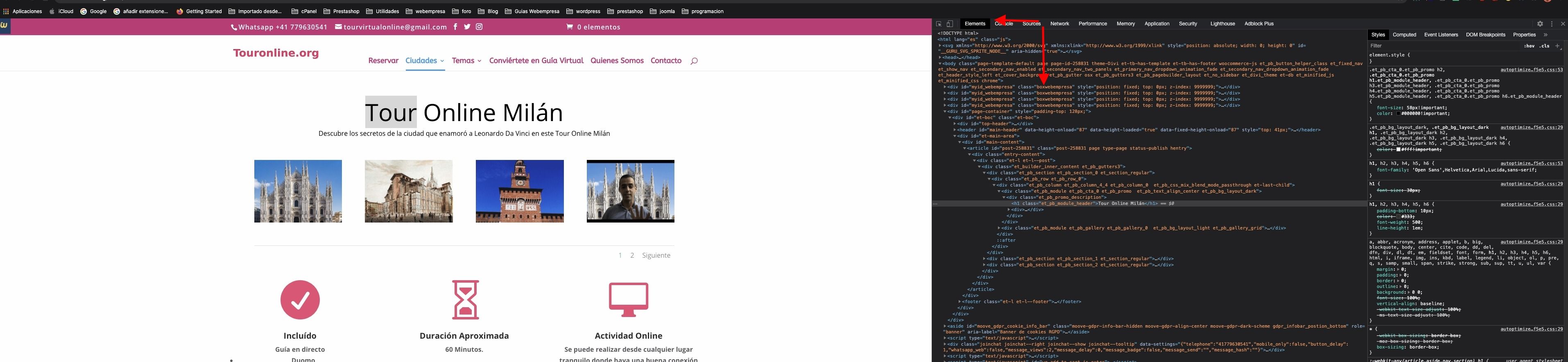
Task: Click the Quienes Somos link
Action: tap(617, 61)
